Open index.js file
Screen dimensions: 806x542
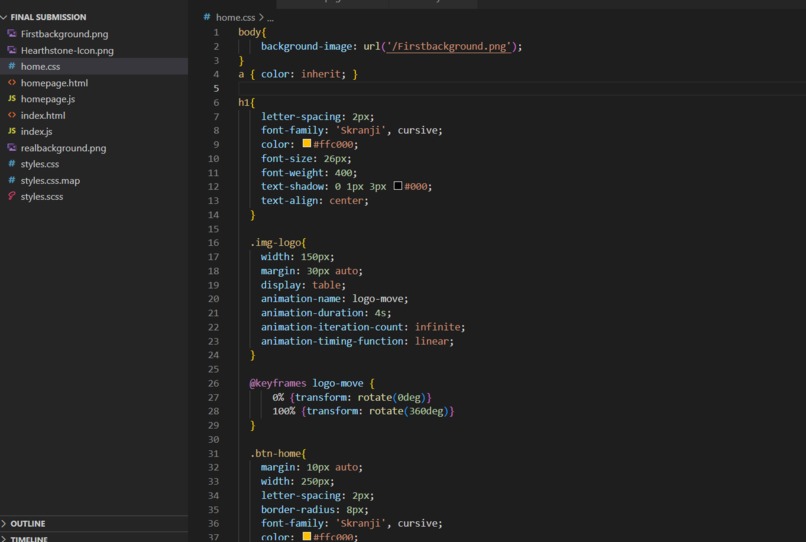tap(36, 131)
